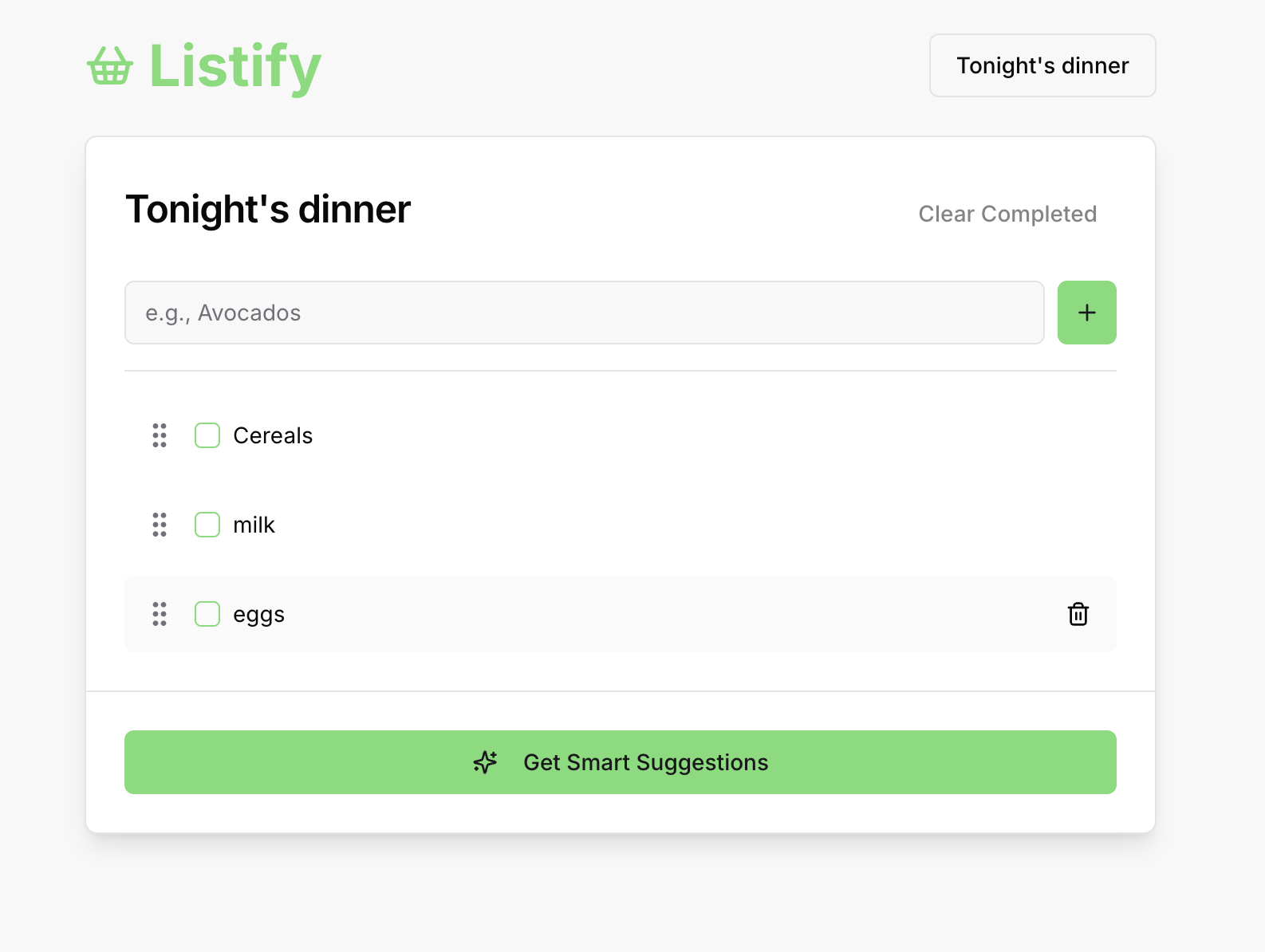Click the green Listify logo text

coord(234,67)
